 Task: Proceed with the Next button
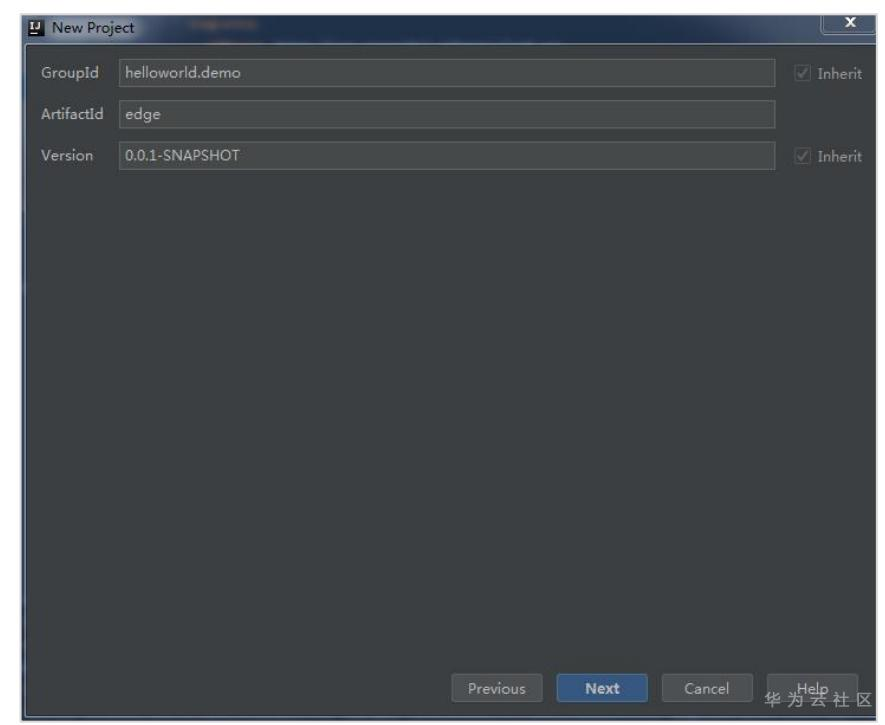click(x=602, y=688)
